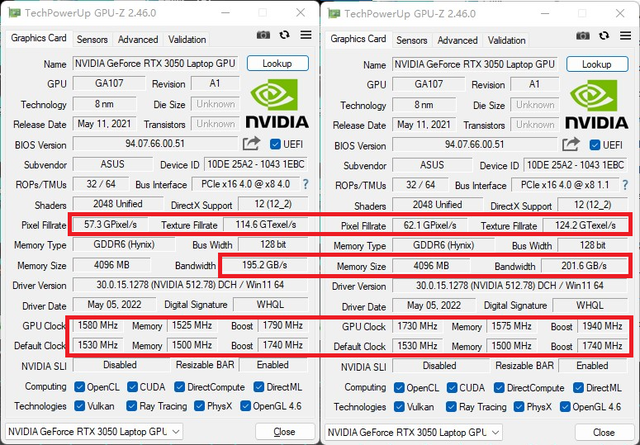Viewport: 640px width, 445px height.
Task: Switch to Advanced tab in left window
Action: (138, 40)
